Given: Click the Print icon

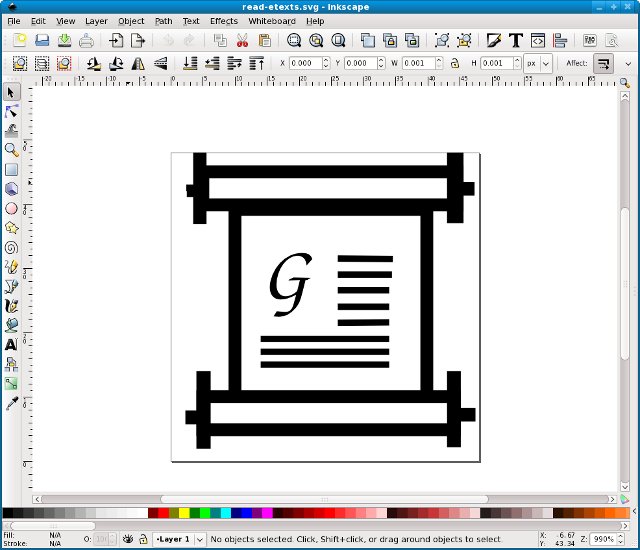Looking at the screenshot, I should (x=87, y=40).
